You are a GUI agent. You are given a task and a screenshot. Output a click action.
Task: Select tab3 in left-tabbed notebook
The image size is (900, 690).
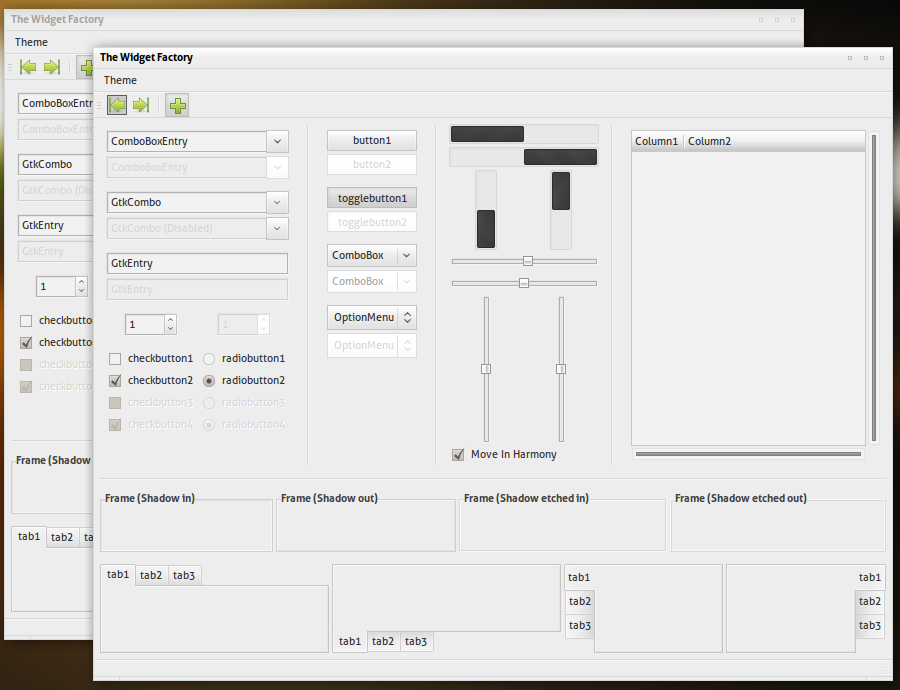(580, 626)
